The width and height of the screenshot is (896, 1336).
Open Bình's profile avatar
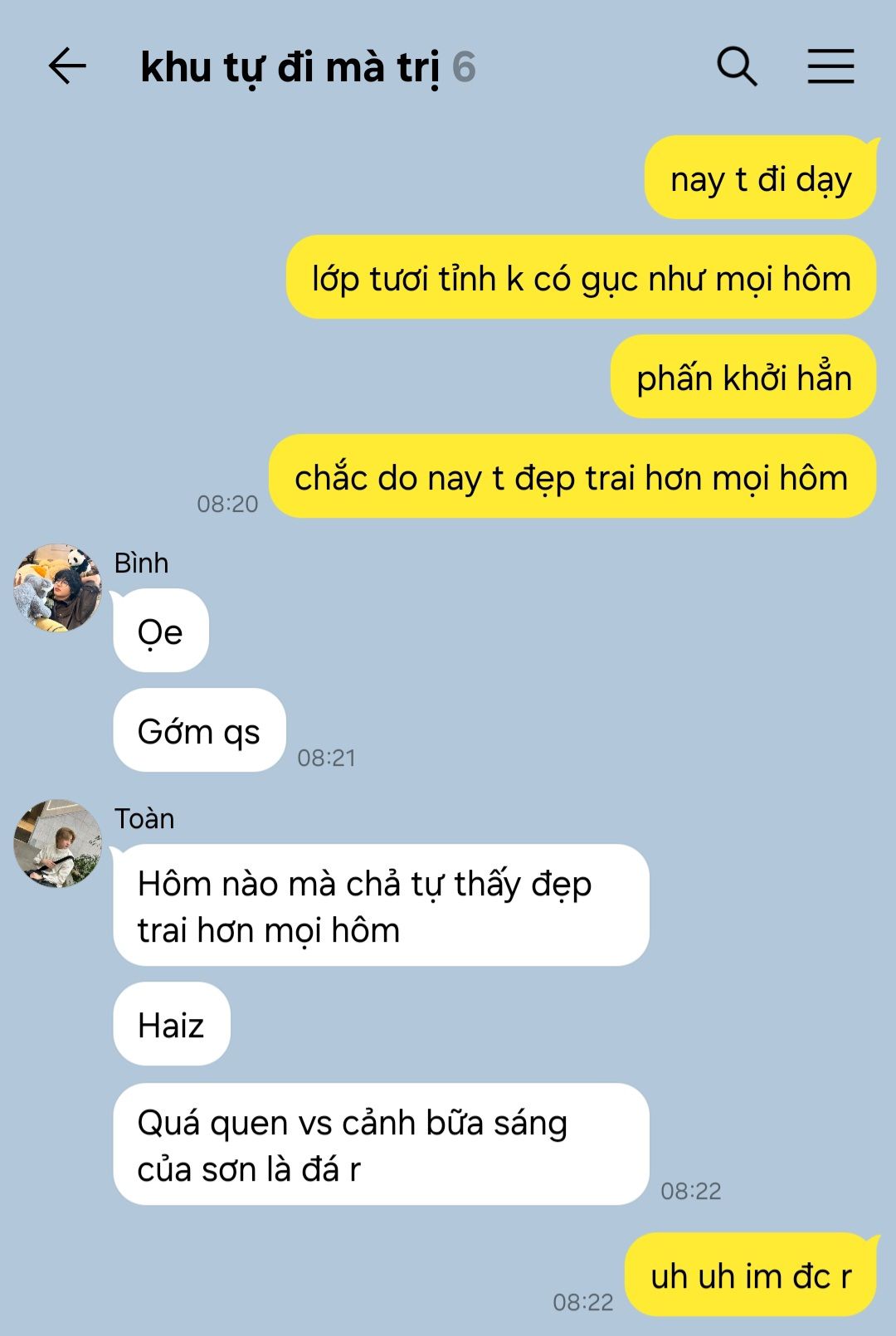click(57, 588)
